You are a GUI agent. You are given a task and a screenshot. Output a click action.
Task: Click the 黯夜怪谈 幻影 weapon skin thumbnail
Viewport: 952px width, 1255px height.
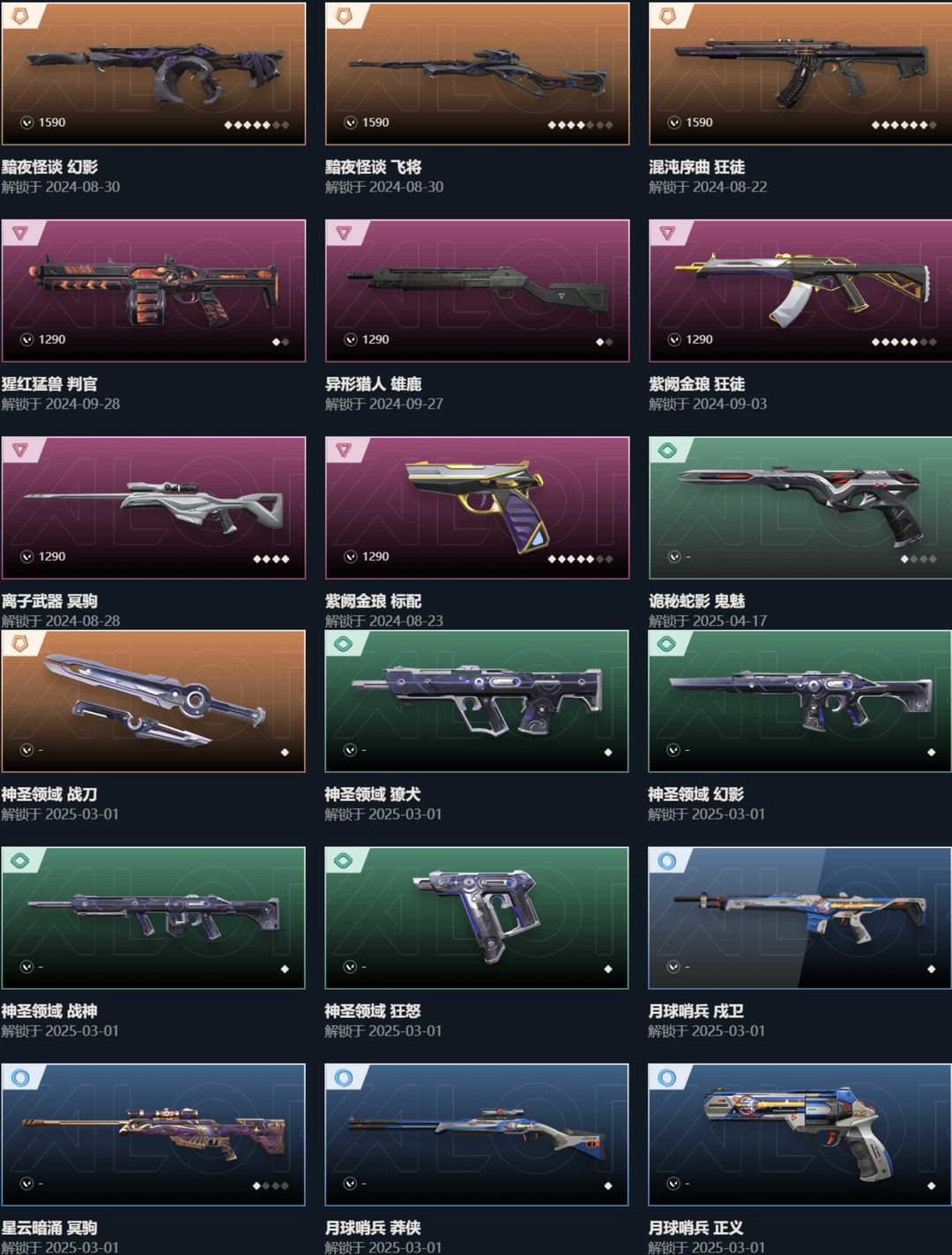153,72
